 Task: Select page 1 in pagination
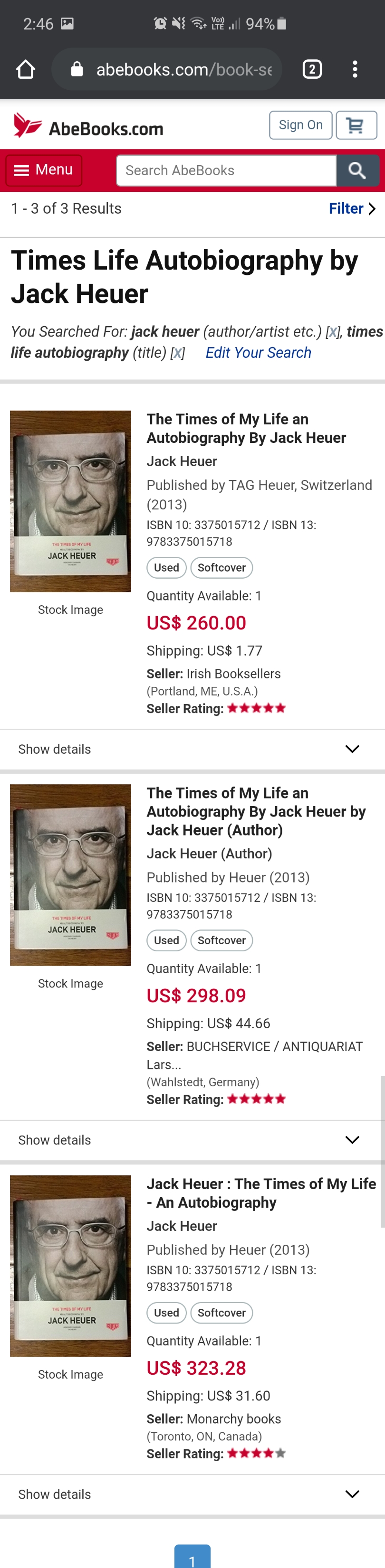(192, 1557)
